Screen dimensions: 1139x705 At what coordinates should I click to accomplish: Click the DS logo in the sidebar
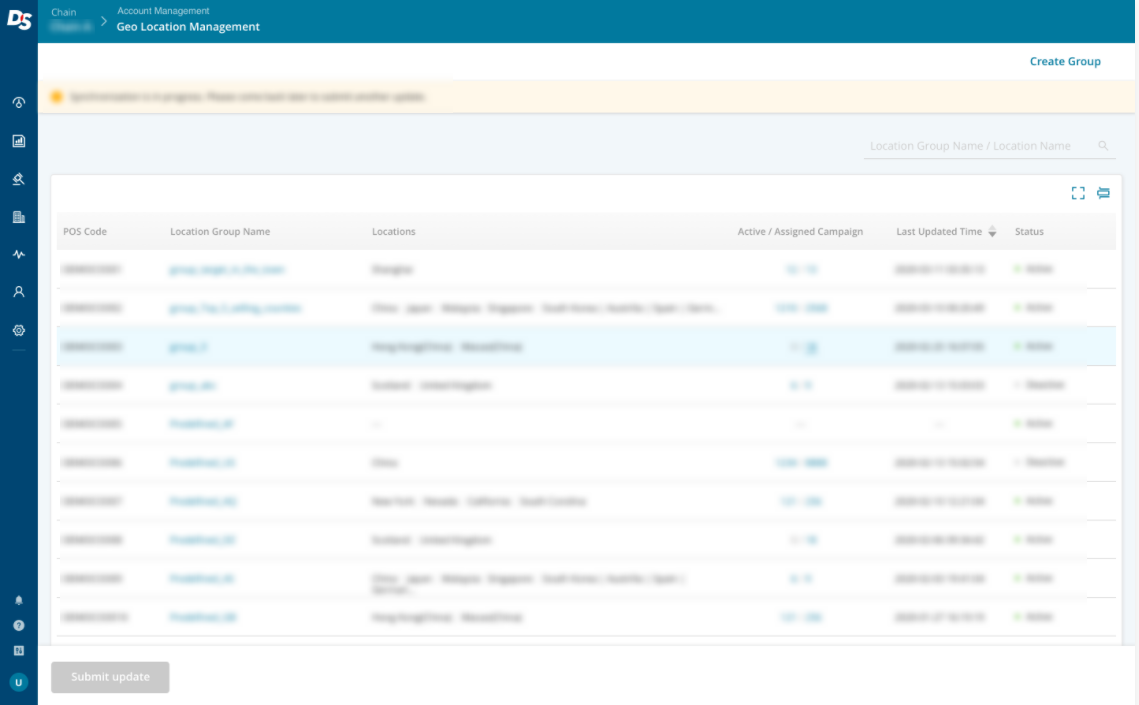[19, 20]
